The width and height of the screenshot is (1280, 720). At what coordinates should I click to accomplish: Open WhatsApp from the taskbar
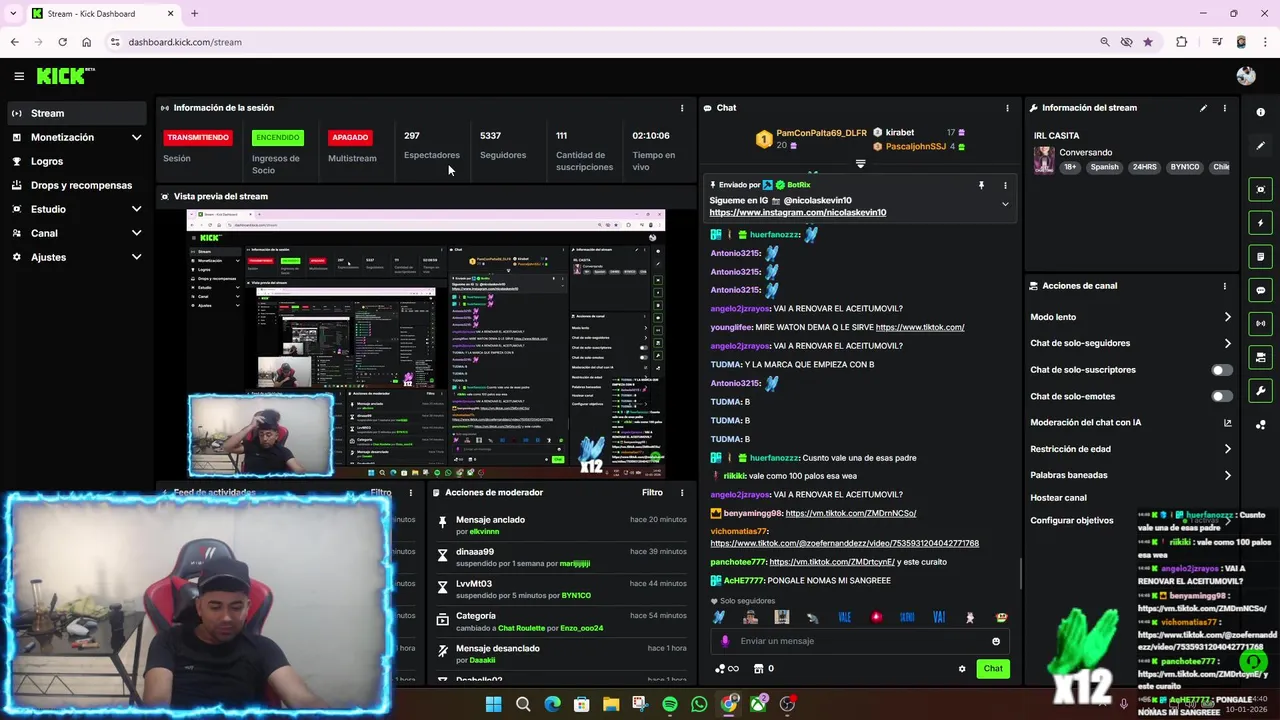pos(699,704)
